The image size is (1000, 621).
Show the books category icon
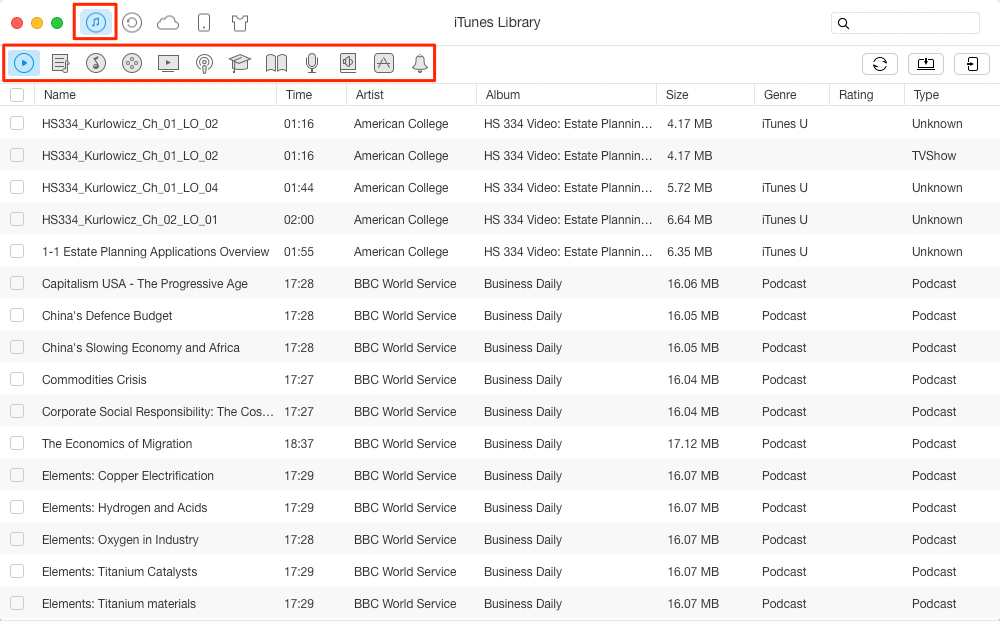coord(276,63)
